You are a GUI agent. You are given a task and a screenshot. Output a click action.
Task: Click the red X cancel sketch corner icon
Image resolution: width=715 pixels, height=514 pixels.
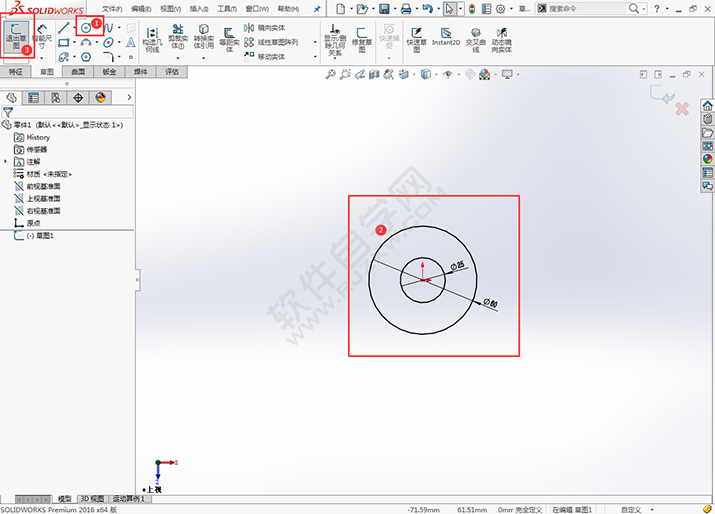tap(682, 109)
